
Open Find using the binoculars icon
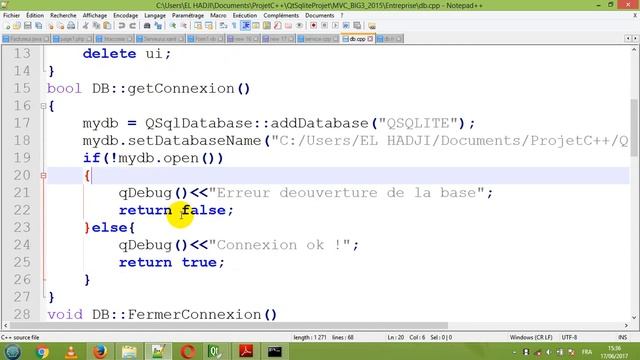click(147, 26)
